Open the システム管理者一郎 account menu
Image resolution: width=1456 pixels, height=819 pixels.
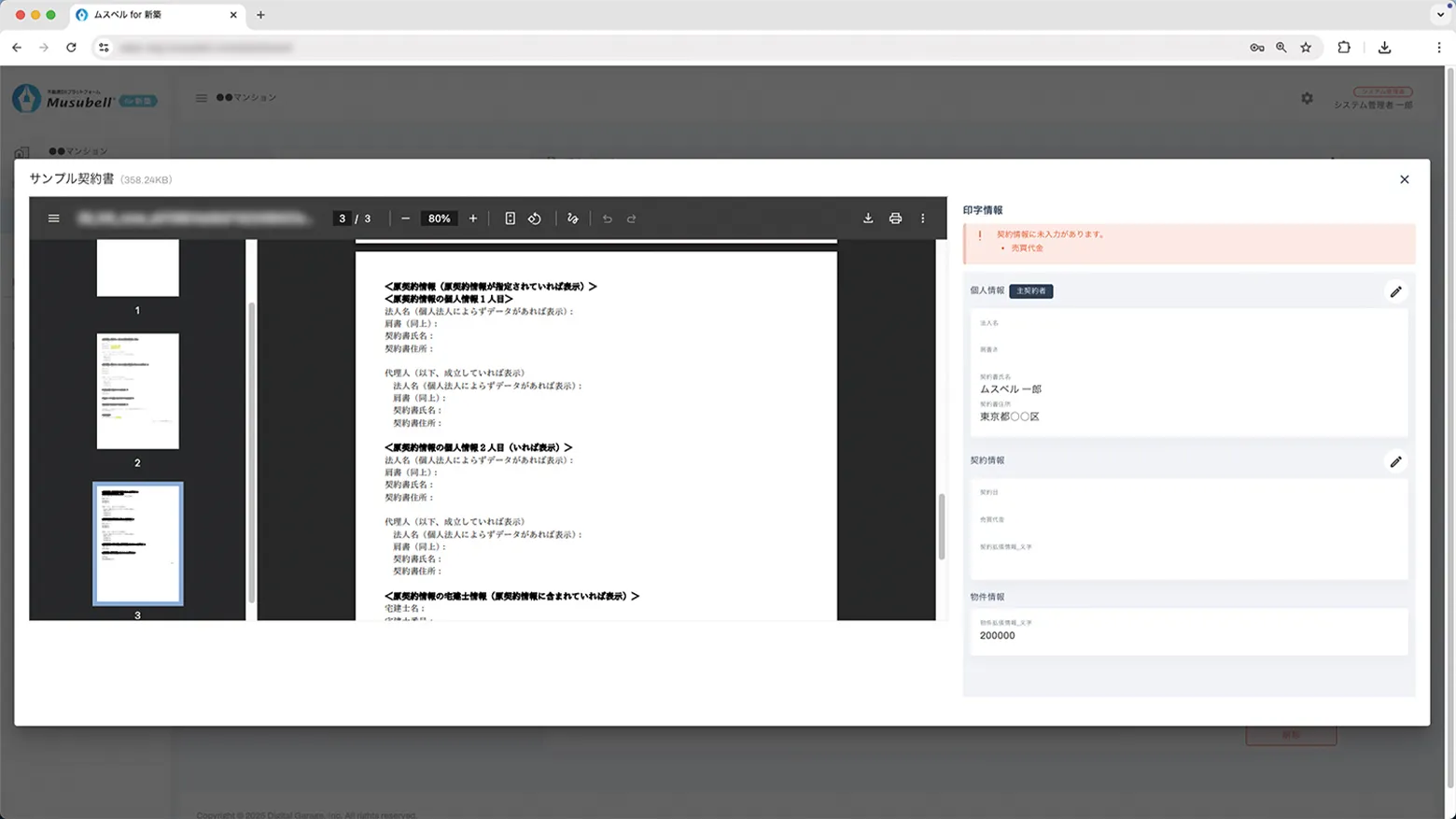(1372, 105)
